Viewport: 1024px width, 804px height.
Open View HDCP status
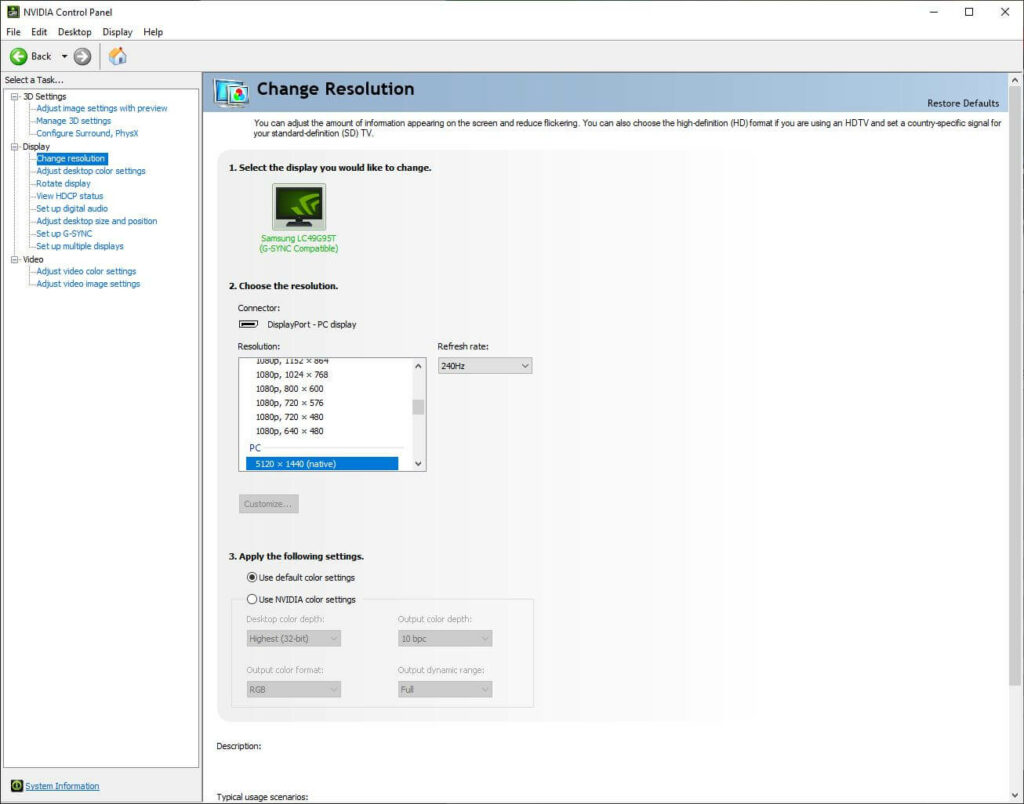click(x=70, y=196)
